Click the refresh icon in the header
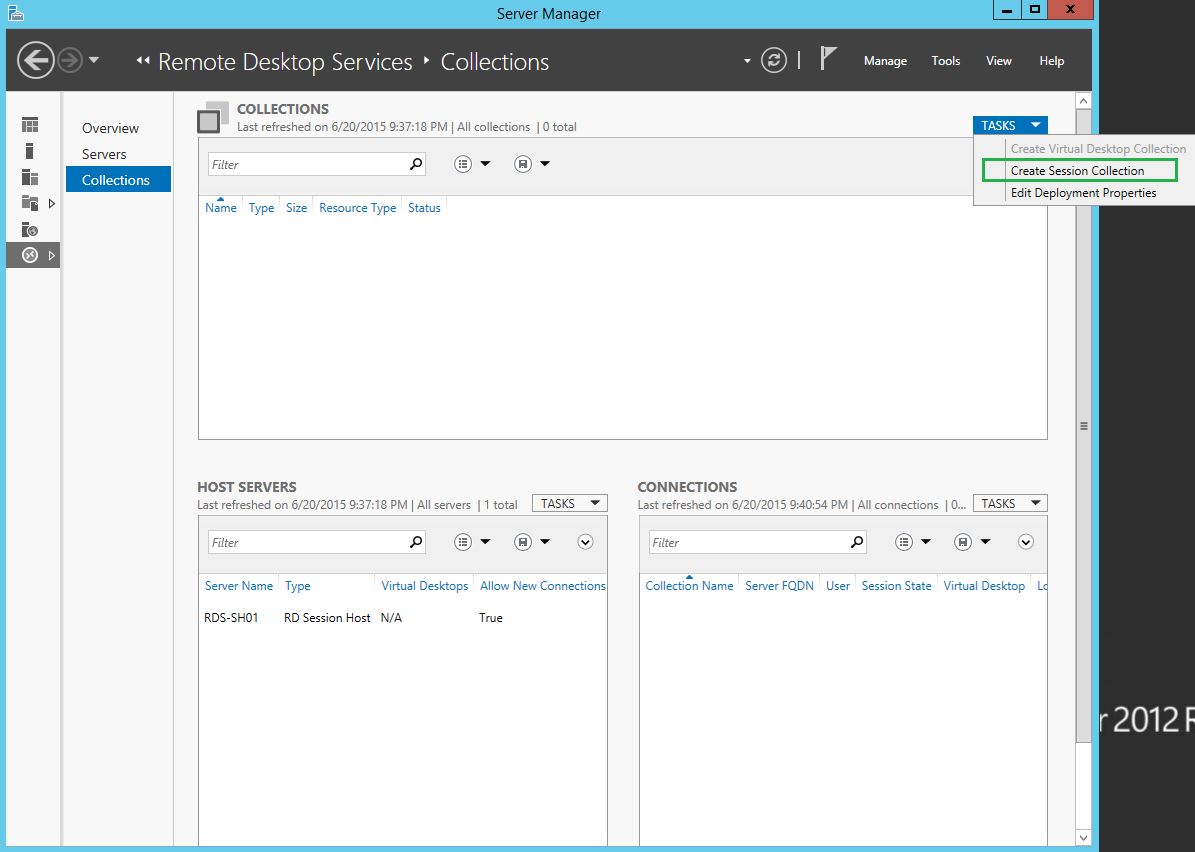 774,59
